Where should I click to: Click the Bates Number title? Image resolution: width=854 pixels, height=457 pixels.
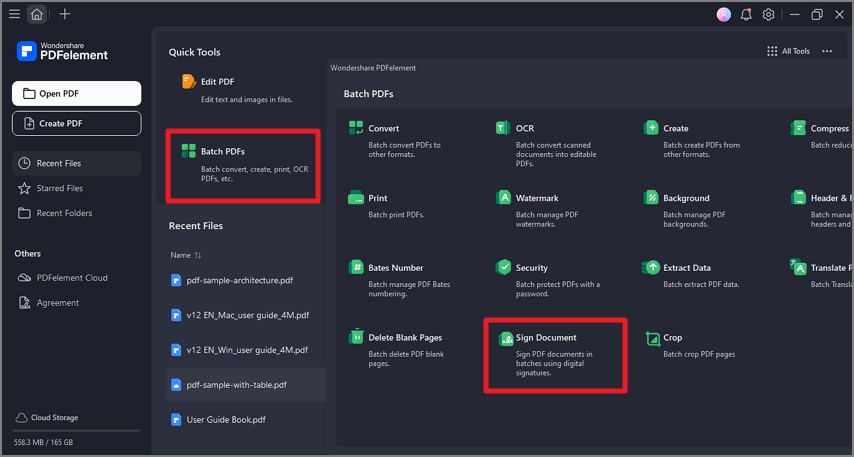click(395, 268)
